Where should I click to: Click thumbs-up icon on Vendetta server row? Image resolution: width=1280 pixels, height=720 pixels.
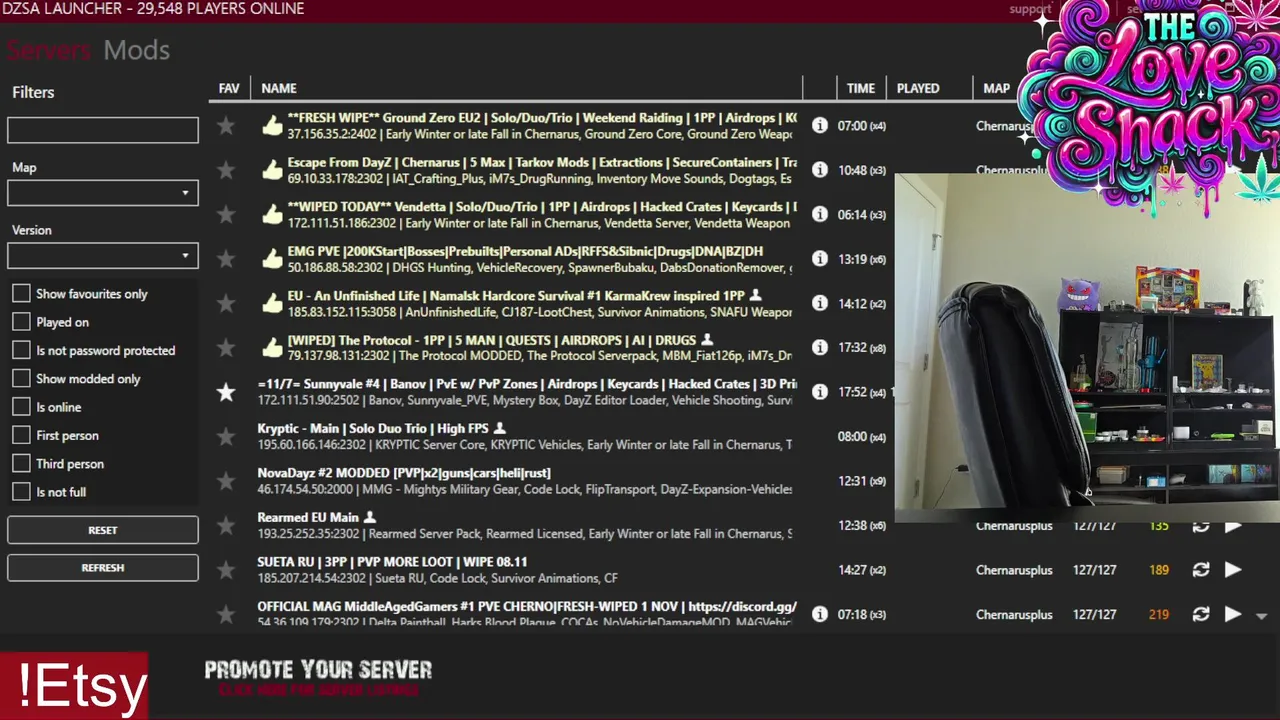(x=272, y=213)
